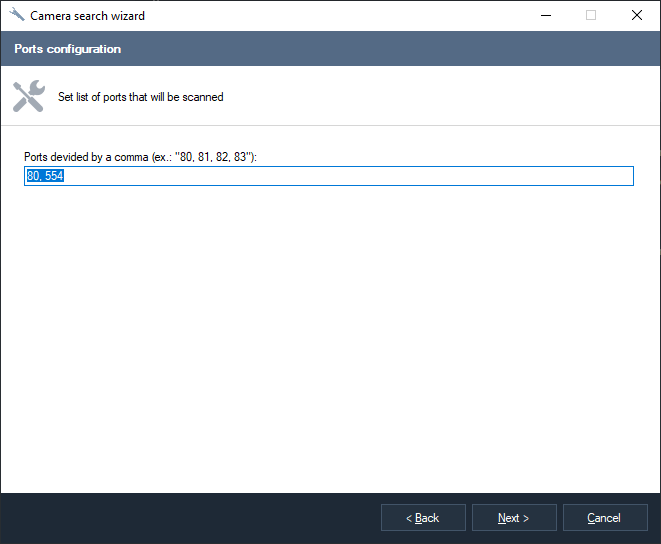This screenshot has height=544, width=661.
Task: Return to the previous step with Back
Action: 423,518
